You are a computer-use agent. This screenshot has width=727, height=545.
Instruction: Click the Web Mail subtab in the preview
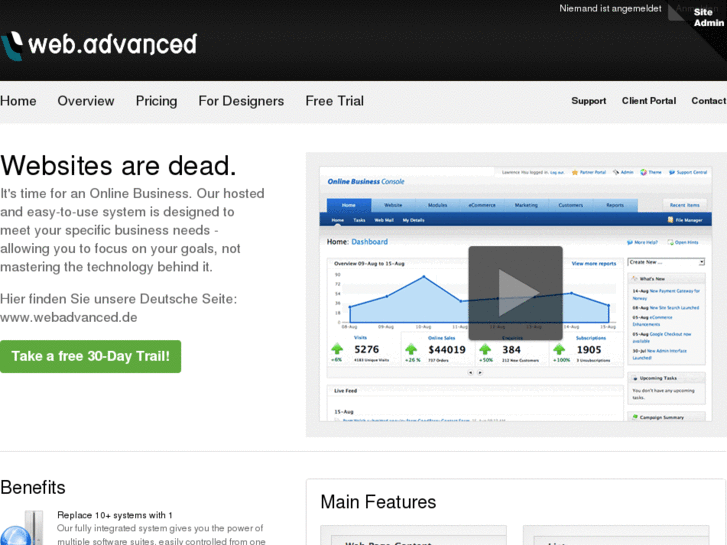pyautogui.click(x=384, y=220)
